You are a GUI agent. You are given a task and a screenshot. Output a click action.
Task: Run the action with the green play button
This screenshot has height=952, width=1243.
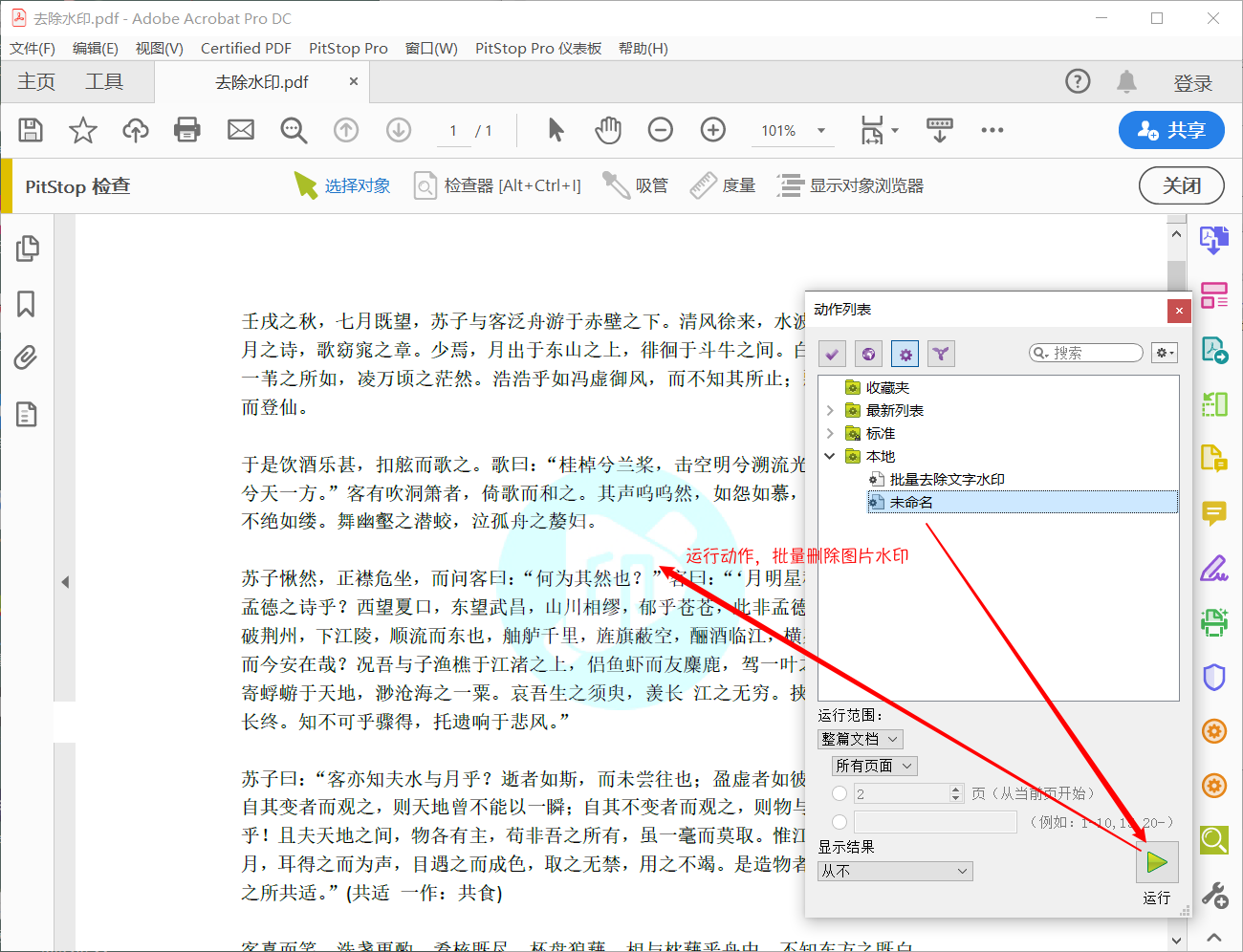(x=1157, y=862)
